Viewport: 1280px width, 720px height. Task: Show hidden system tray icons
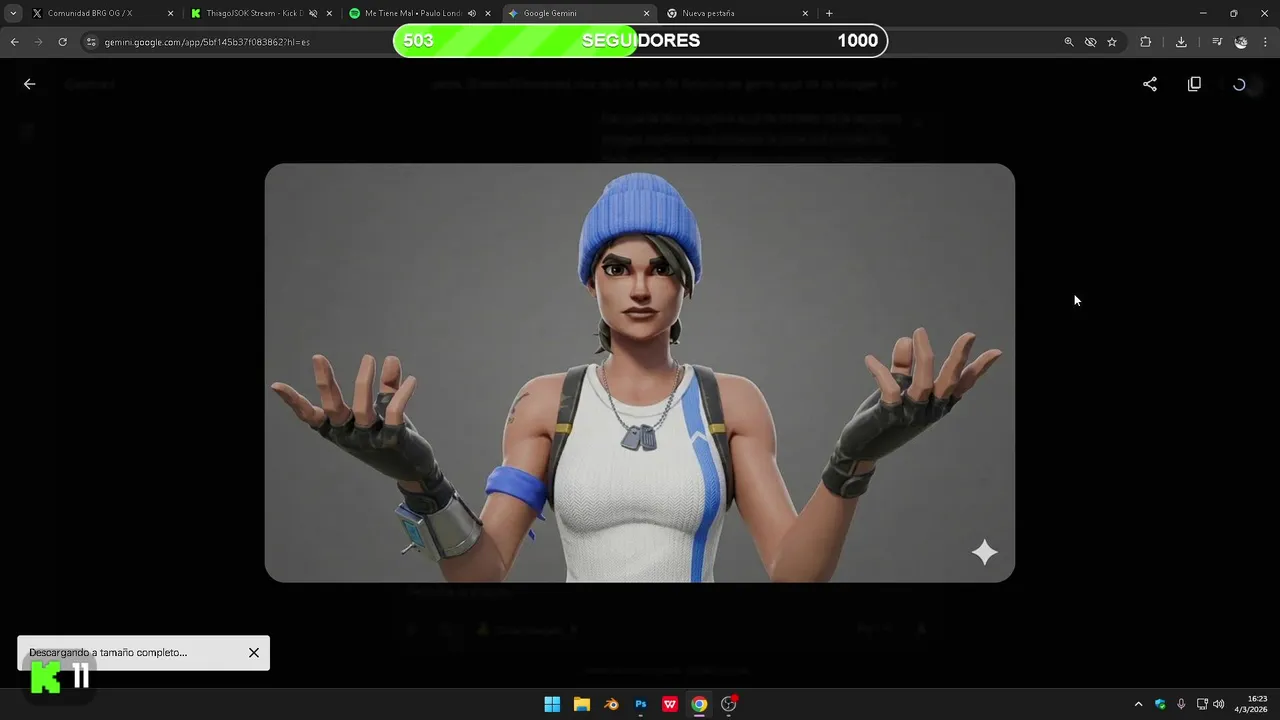1138,704
